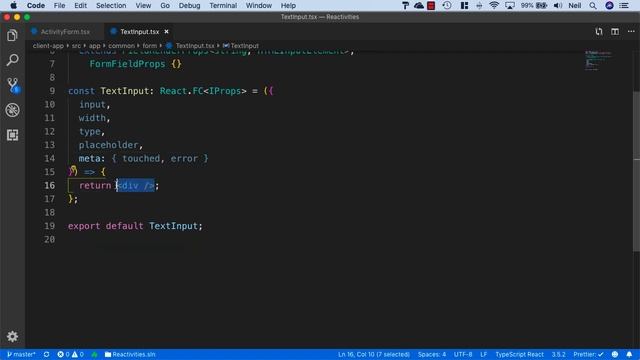Click the word 'placeholder' on line 13
This screenshot has width=640, height=360.
[x=109, y=145]
